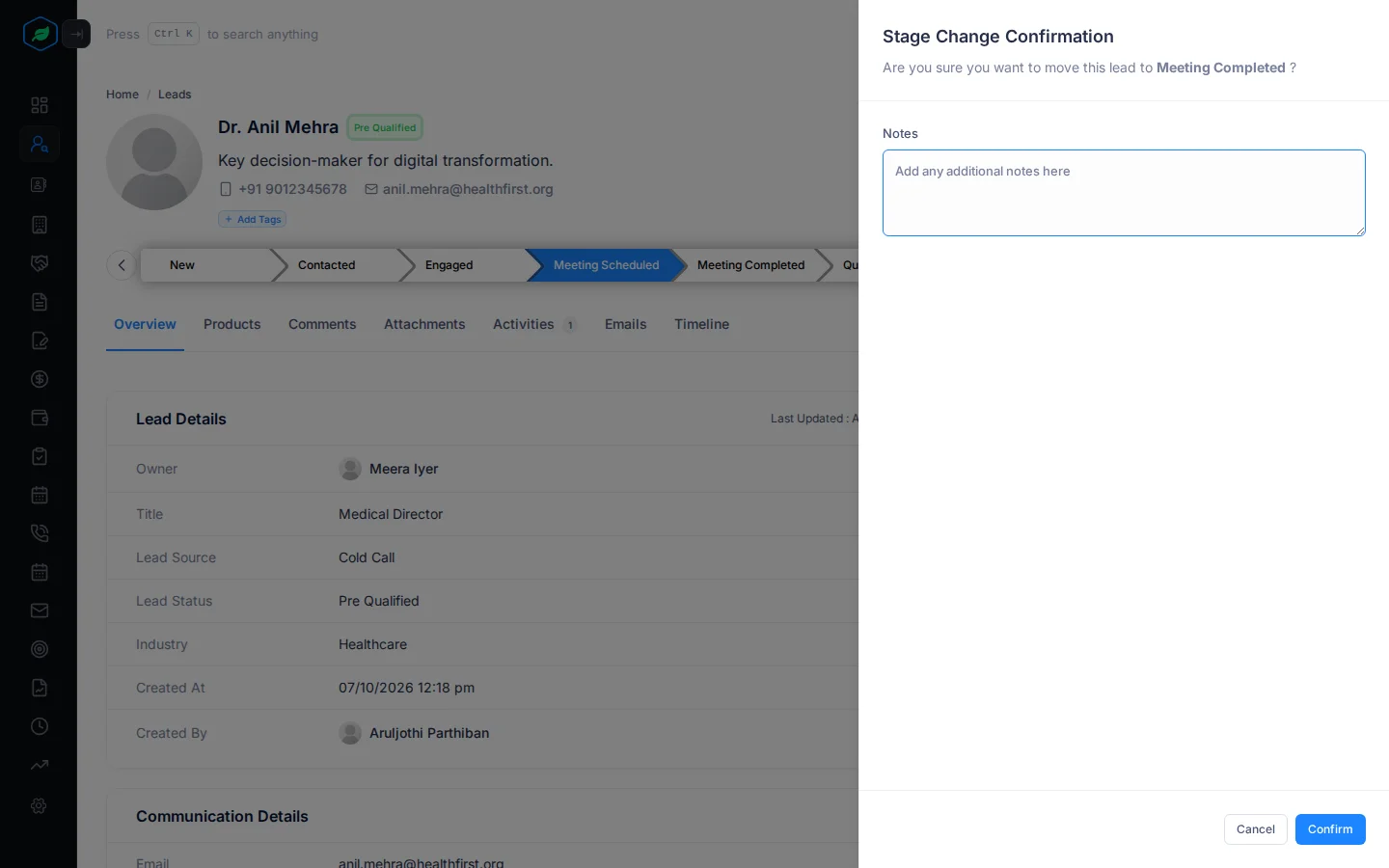Cancel the stage change dialog
Viewport: 1389px width, 868px height.
[x=1255, y=829]
